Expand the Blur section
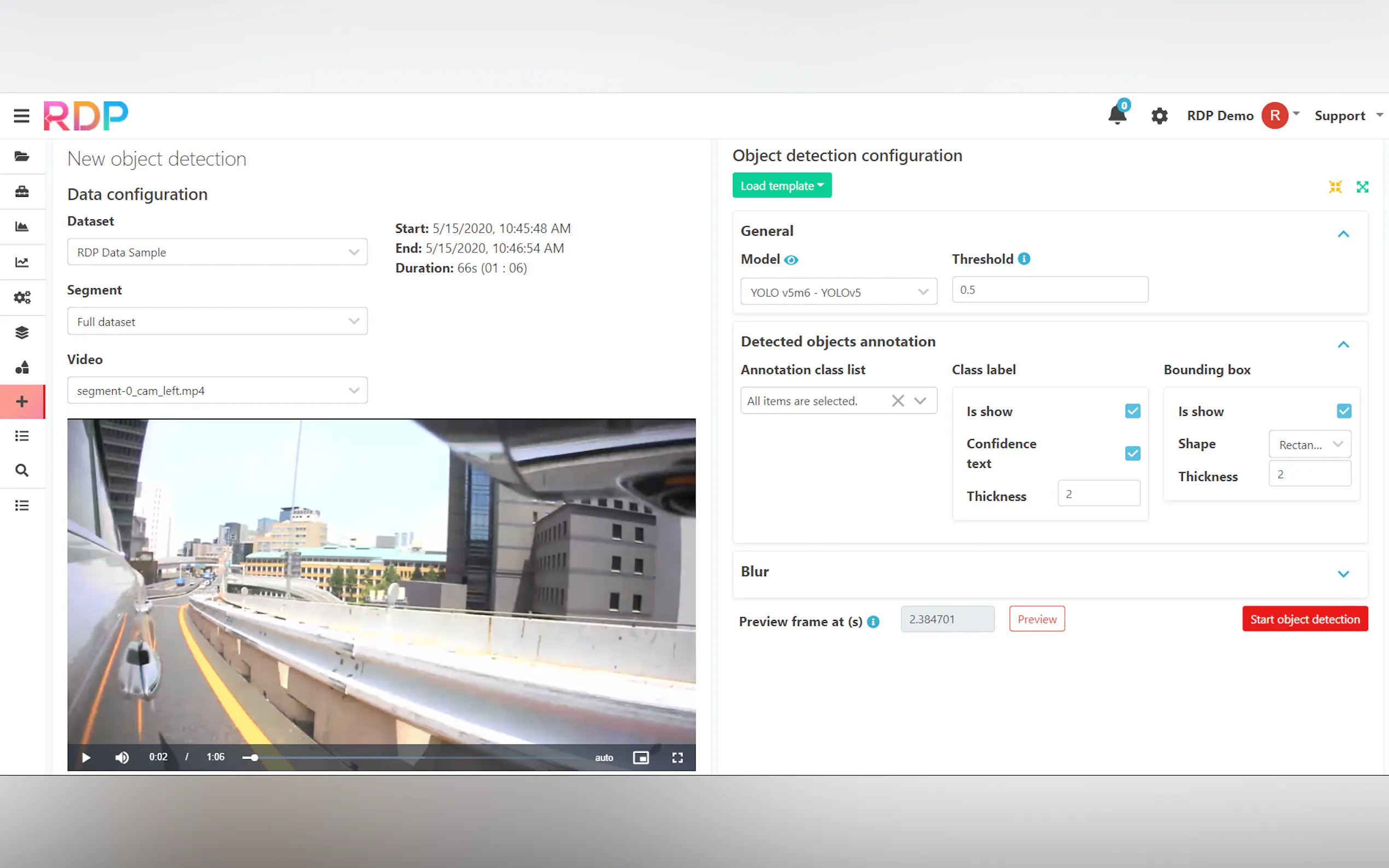 tap(1343, 574)
